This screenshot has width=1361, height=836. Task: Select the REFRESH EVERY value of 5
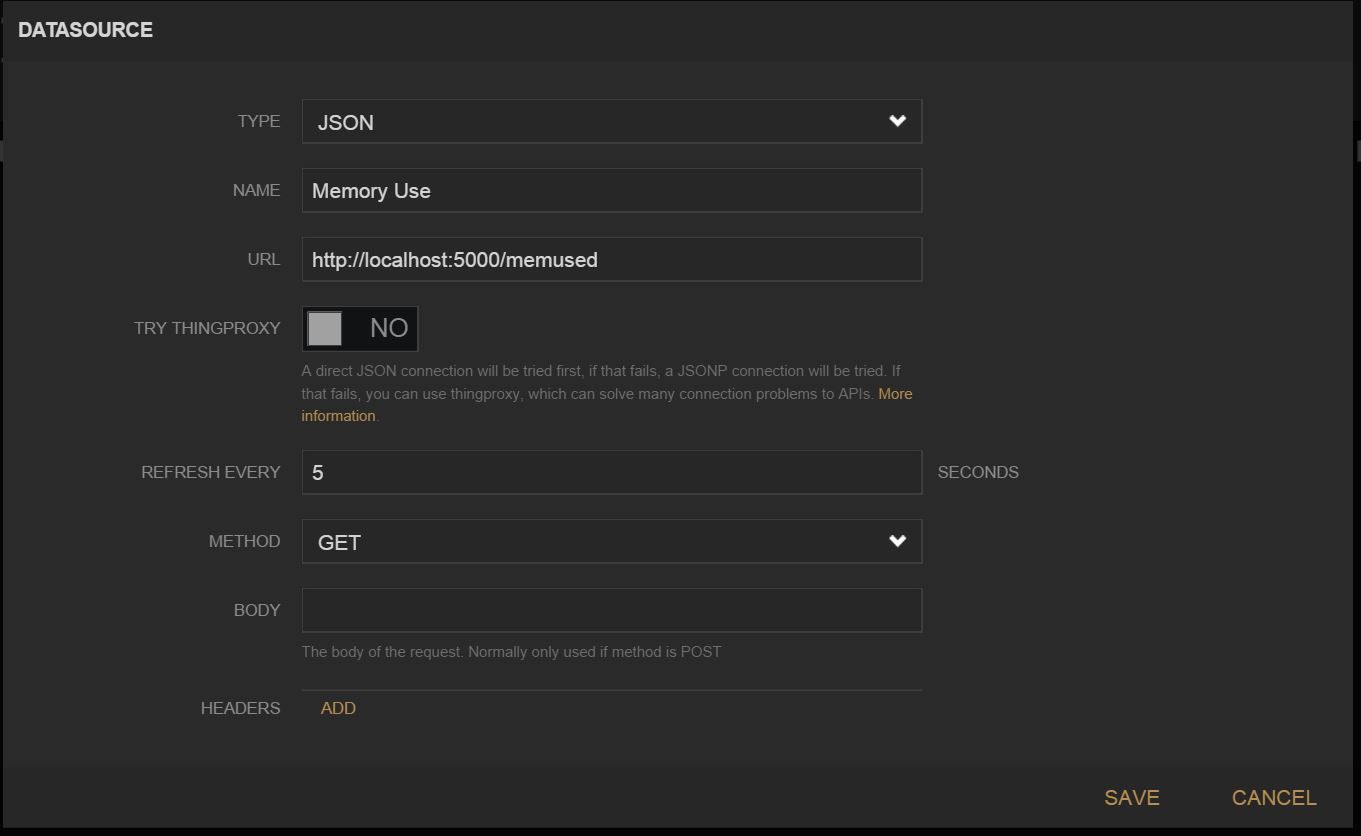[x=611, y=472]
